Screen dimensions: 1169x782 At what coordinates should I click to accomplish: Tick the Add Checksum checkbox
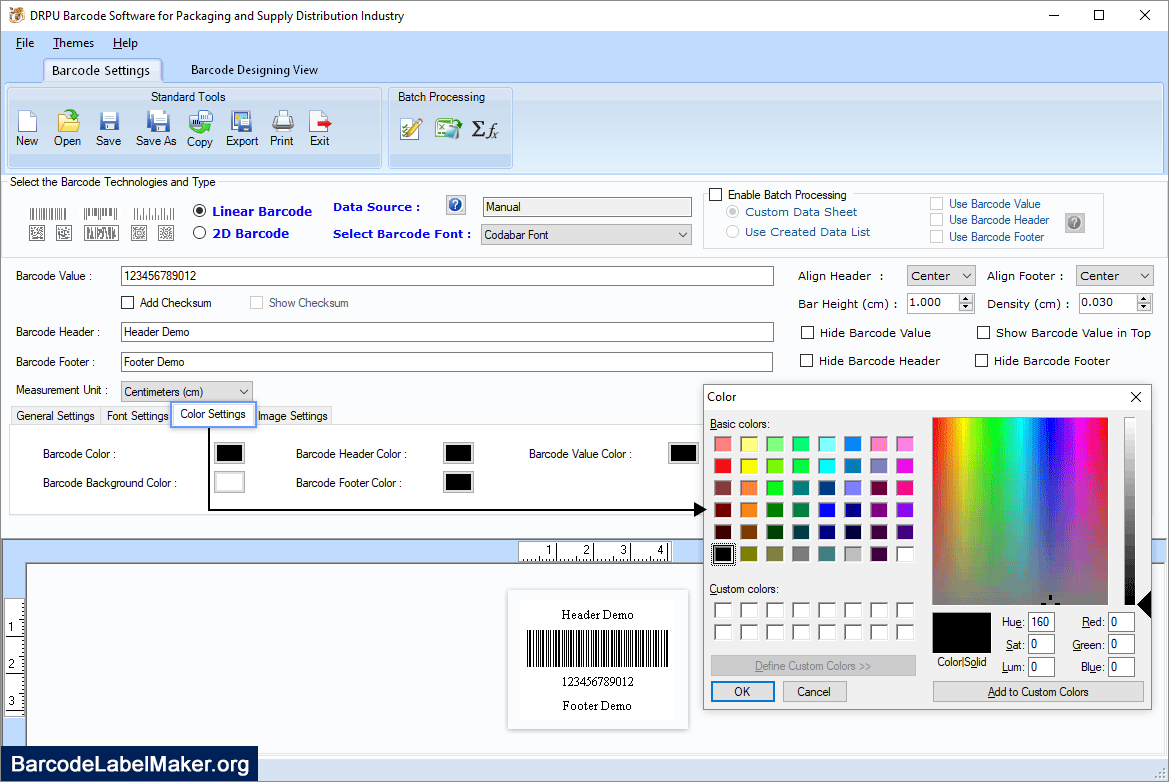pos(127,303)
